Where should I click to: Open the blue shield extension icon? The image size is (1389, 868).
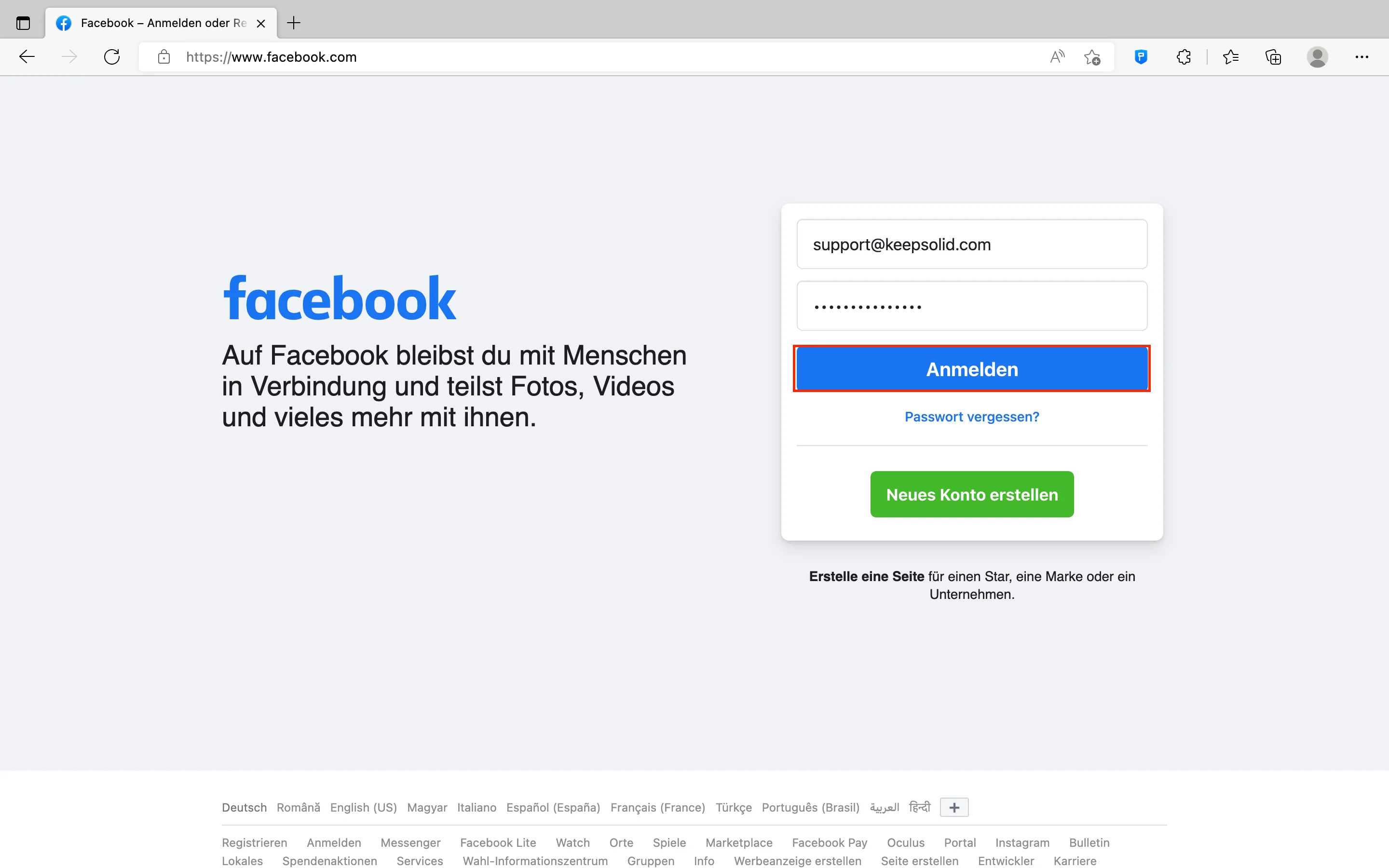coord(1141,57)
